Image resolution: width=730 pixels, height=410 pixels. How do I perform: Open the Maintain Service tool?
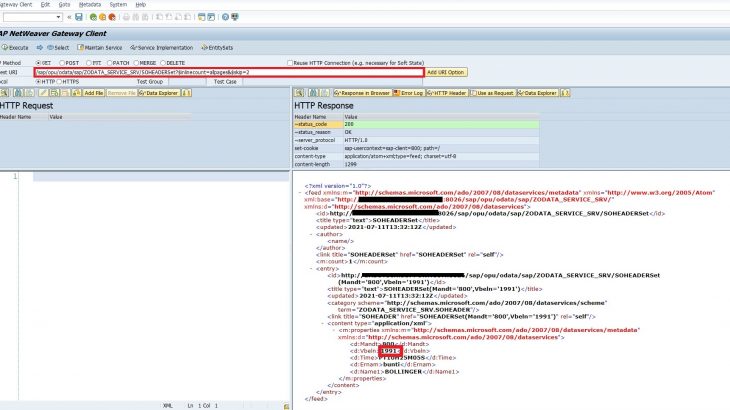click(x=100, y=47)
